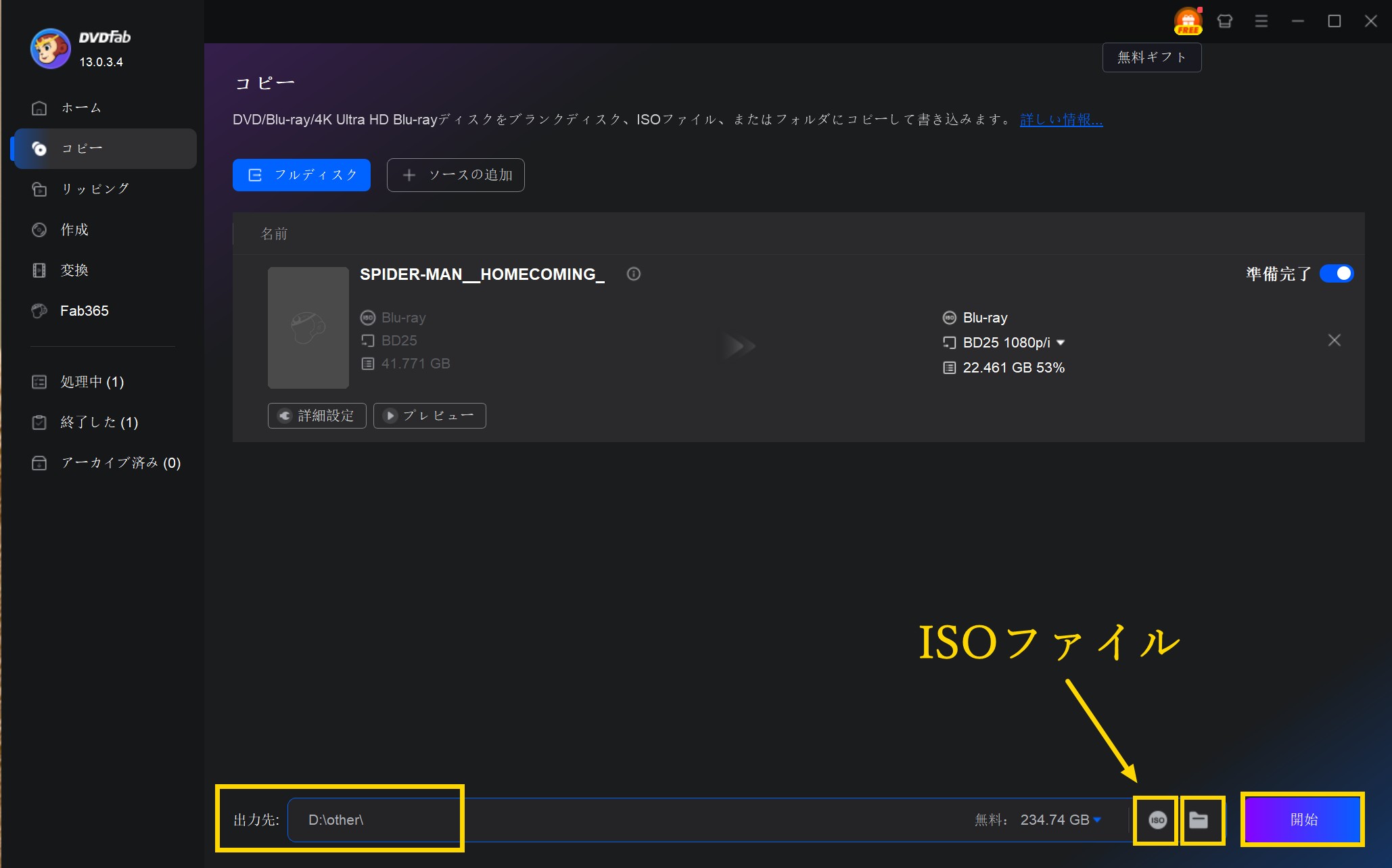This screenshot has height=868, width=1392.
Task: Click version number 13.0.3.4
Action: [101, 62]
